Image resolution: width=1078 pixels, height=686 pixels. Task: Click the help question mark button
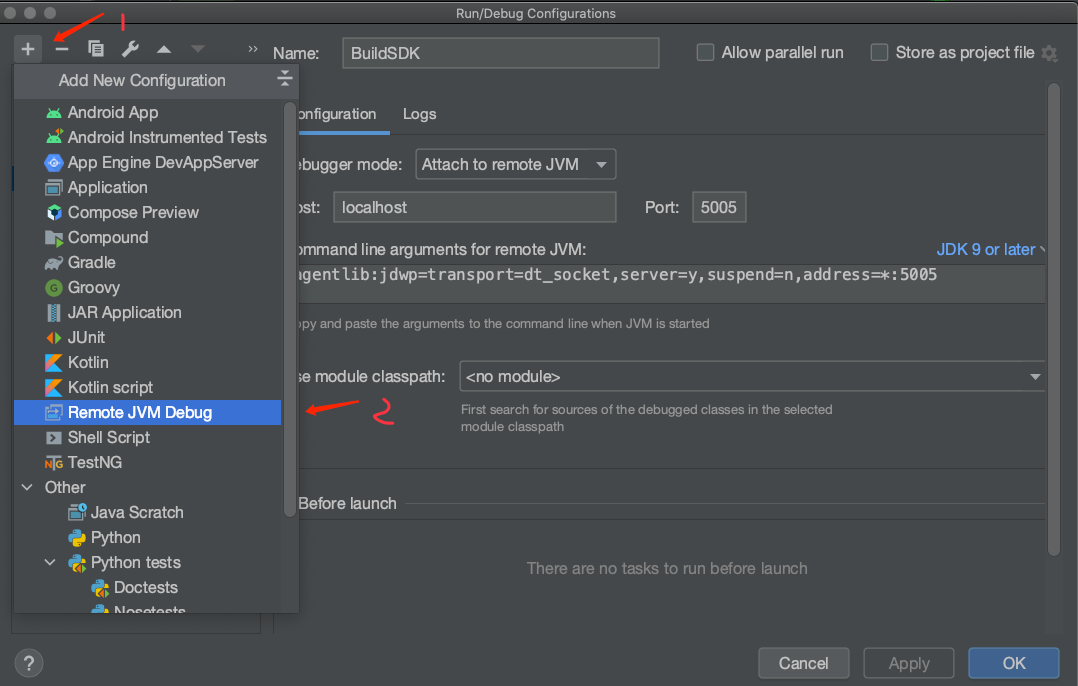coord(28,663)
